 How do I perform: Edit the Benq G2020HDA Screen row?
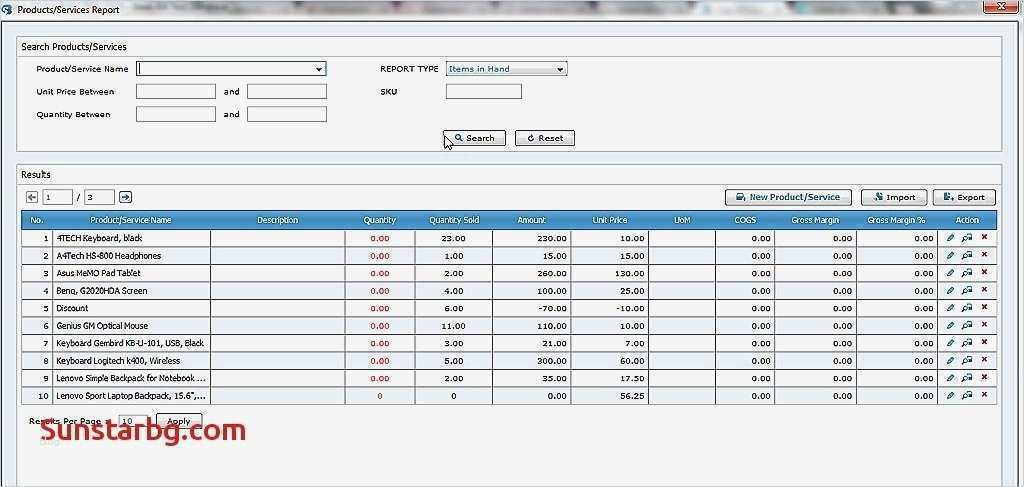(x=950, y=291)
